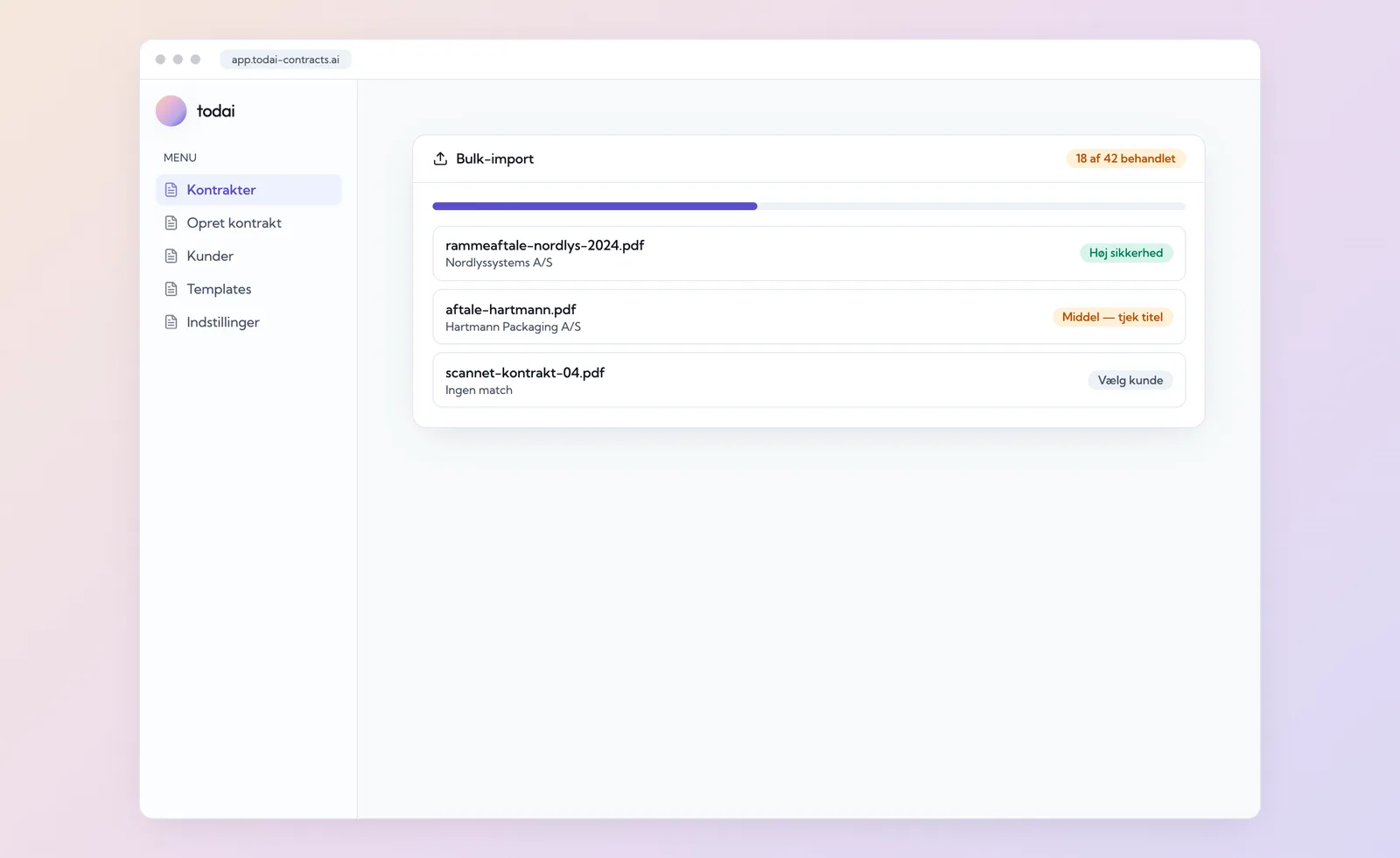This screenshot has height=858, width=1400.
Task: Click the Høj sikkerhed badge
Action: tap(1126, 253)
